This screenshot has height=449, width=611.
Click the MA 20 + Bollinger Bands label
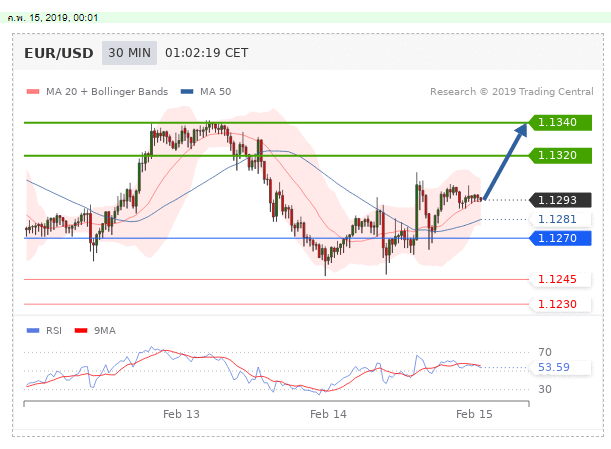[x=107, y=92]
